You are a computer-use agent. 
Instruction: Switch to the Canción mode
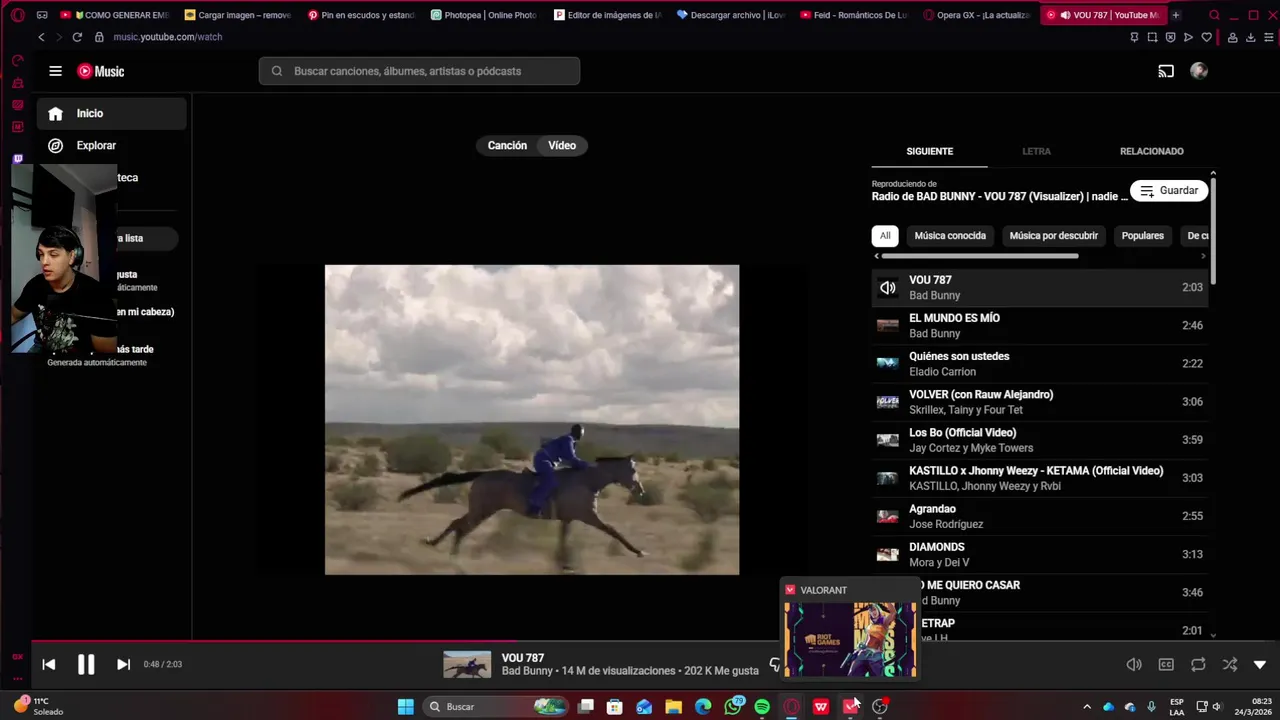[507, 145]
